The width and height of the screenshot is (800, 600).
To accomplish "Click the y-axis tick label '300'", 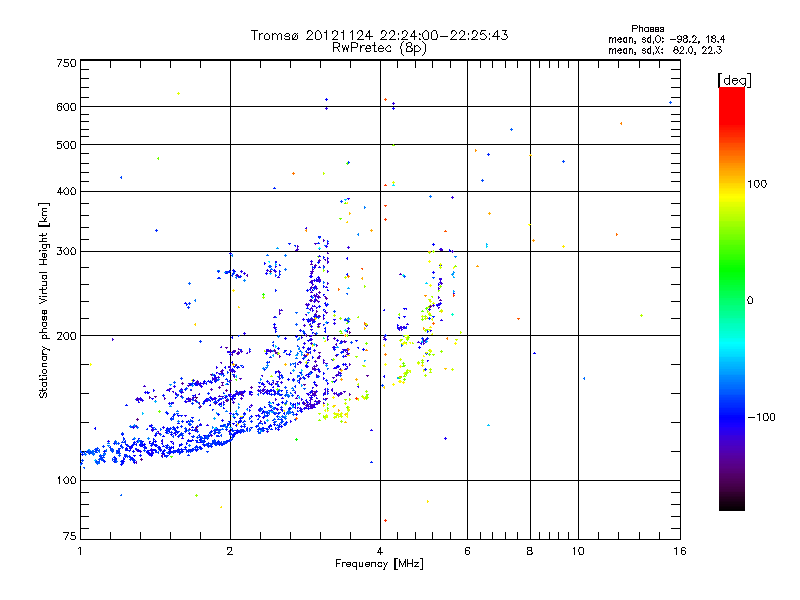I will coord(66,251).
